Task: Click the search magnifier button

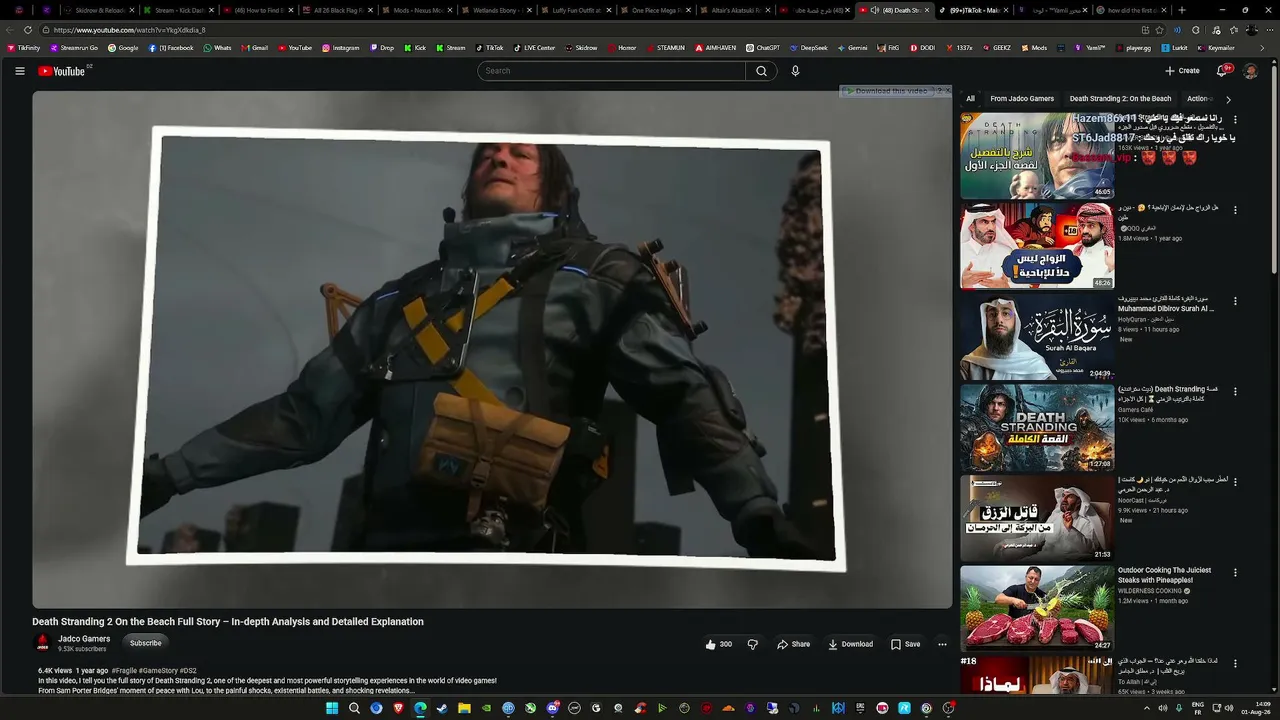Action: coord(761,71)
